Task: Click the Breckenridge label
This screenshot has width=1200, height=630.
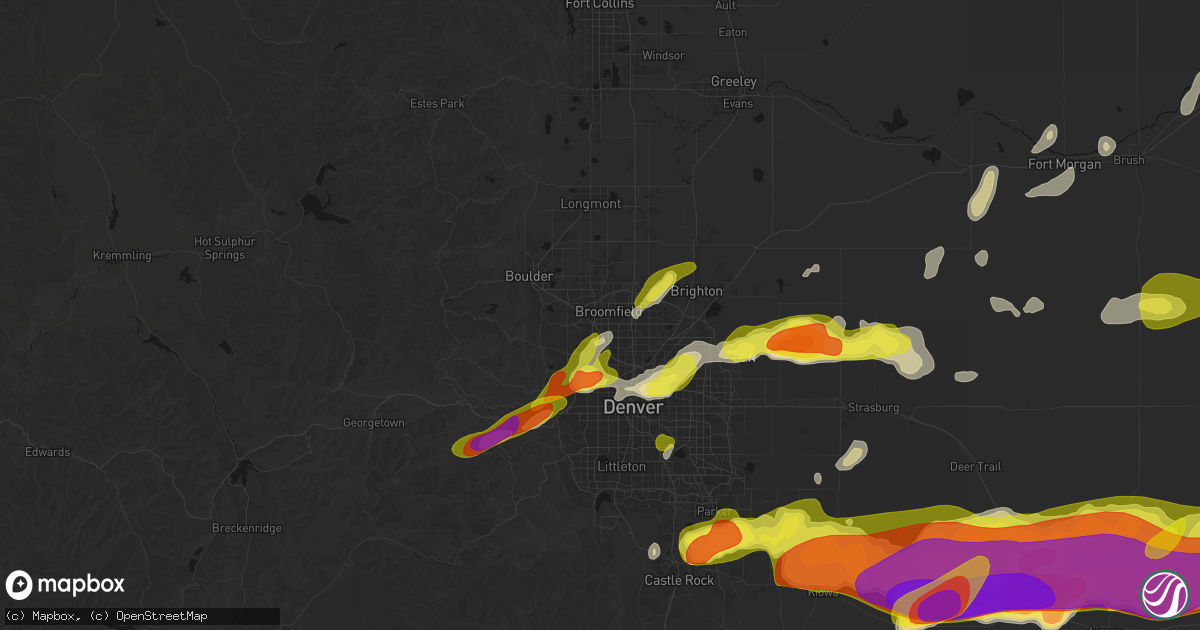Action: (x=247, y=528)
